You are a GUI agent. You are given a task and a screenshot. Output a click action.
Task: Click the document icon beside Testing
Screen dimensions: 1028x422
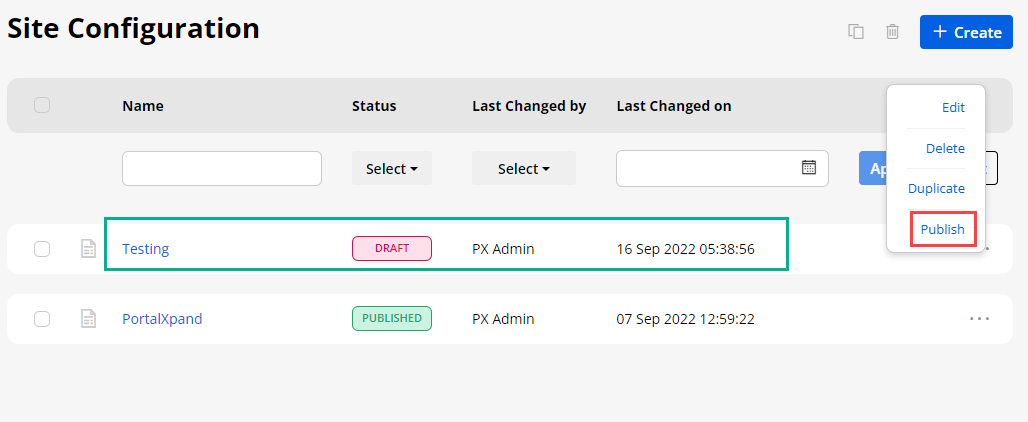click(x=89, y=249)
